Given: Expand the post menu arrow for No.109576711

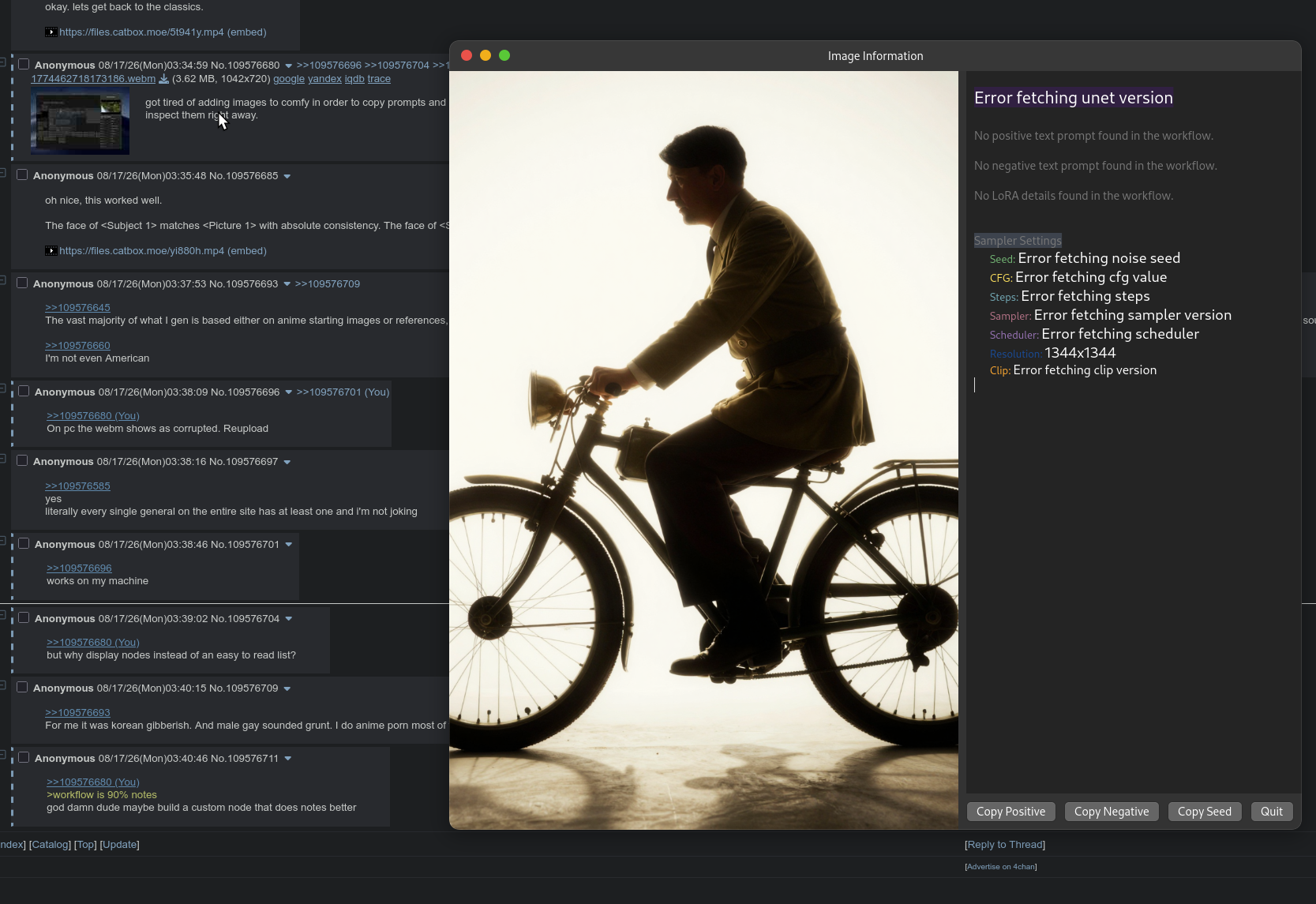Looking at the screenshot, I should 288,759.
